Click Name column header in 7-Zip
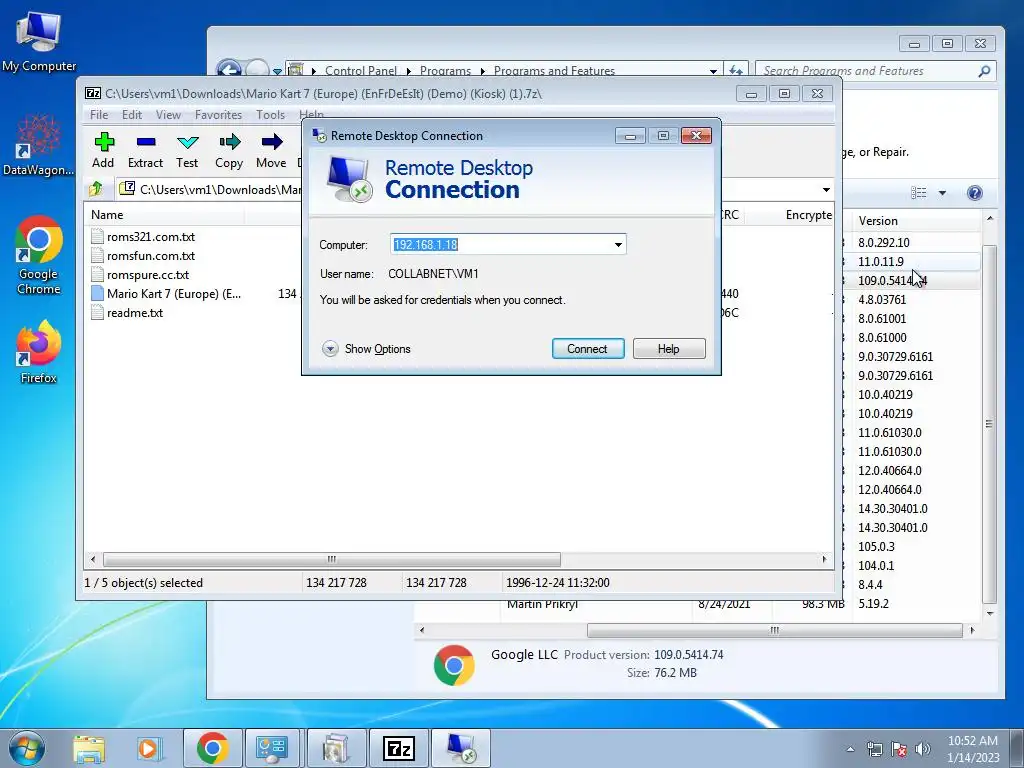1024x768 pixels. click(165, 215)
